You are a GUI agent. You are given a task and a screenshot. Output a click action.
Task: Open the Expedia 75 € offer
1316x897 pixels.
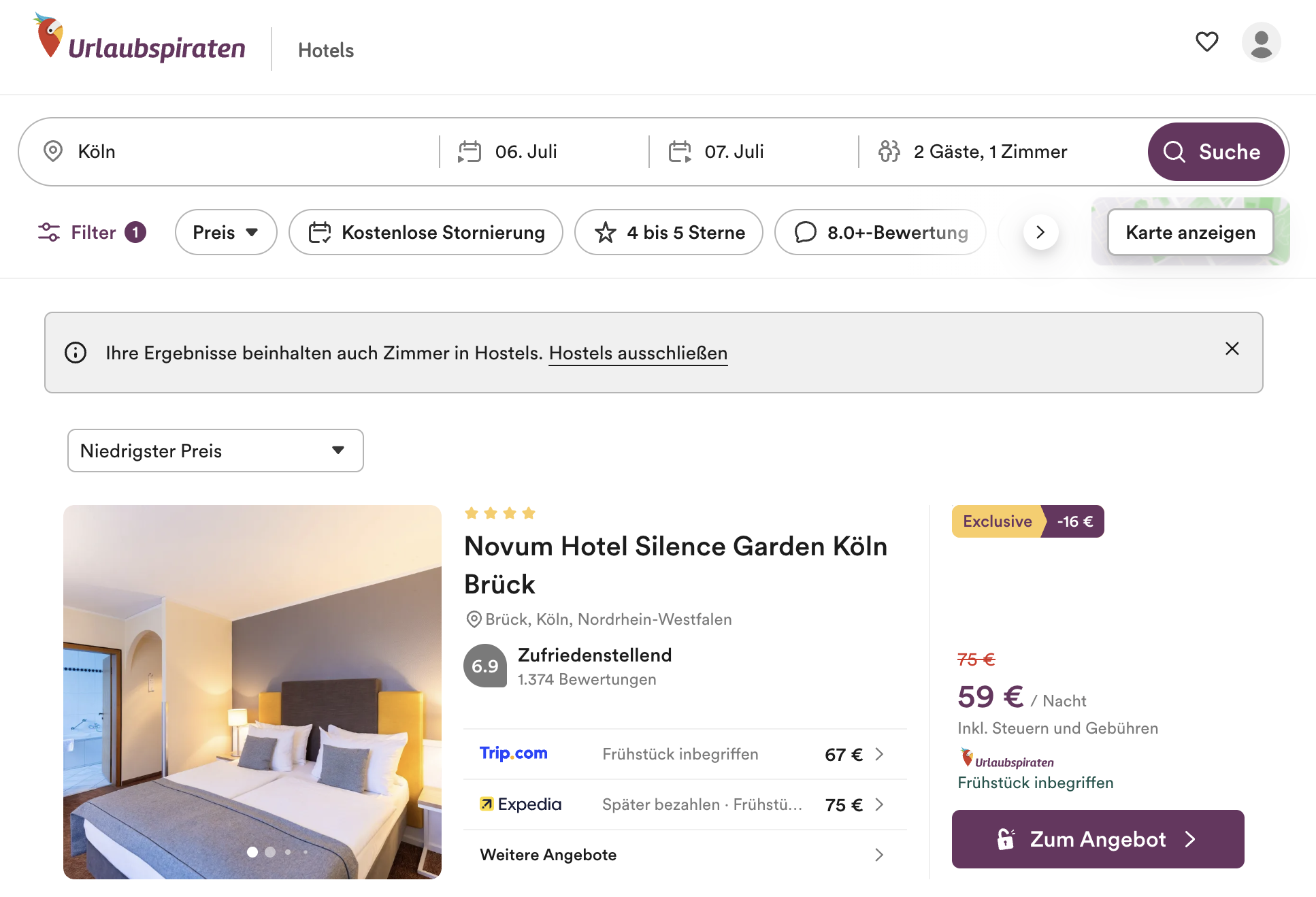tap(685, 804)
